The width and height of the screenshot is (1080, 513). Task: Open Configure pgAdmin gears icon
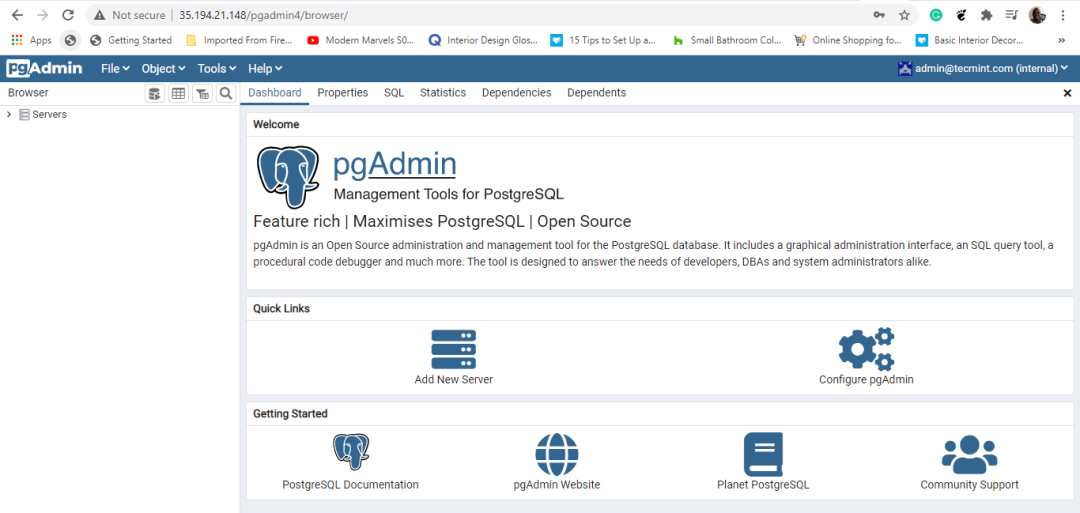[x=865, y=349]
